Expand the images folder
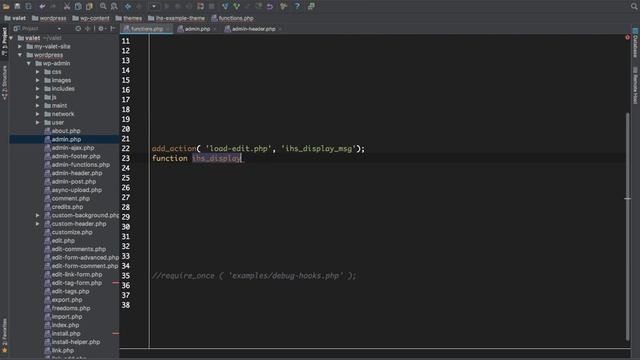Image resolution: width=640 pixels, height=360 pixels. pos(38,80)
